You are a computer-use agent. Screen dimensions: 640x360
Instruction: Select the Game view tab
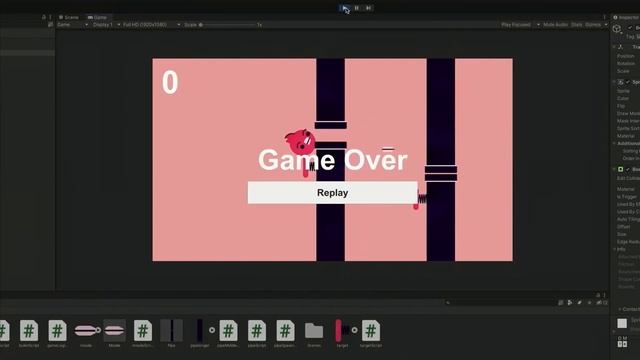[x=97, y=17]
